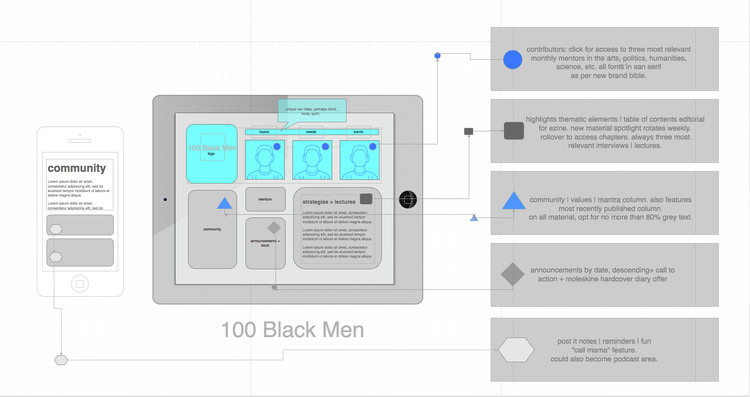Click the strategies + lectures heading
Image resolution: width=750 pixels, height=397 pixels.
[329, 202]
